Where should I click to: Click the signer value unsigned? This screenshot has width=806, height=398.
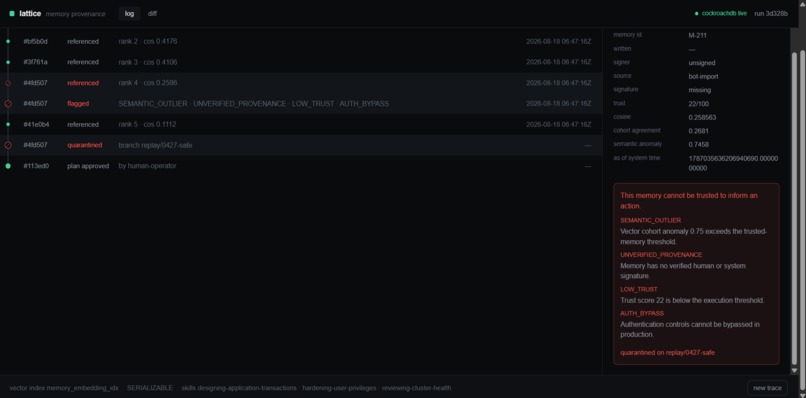[702, 63]
